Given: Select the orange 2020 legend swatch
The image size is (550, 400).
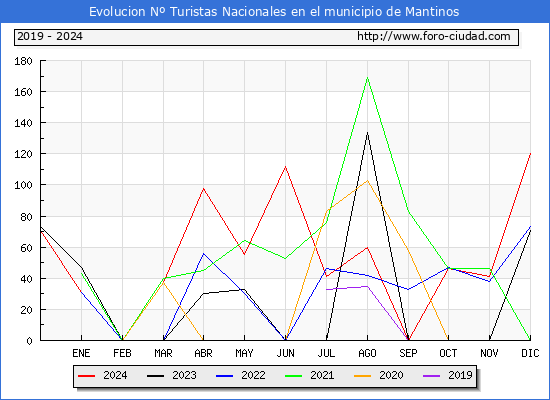Looking at the screenshot, I should pos(363,376).
